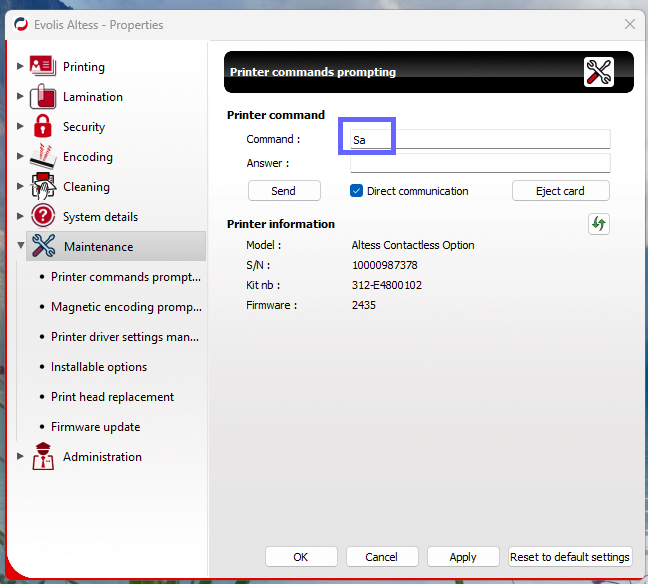Click the Cancel button
This screenshot has width=648, height=584.
pyautogui.click(x=382, y=557)
